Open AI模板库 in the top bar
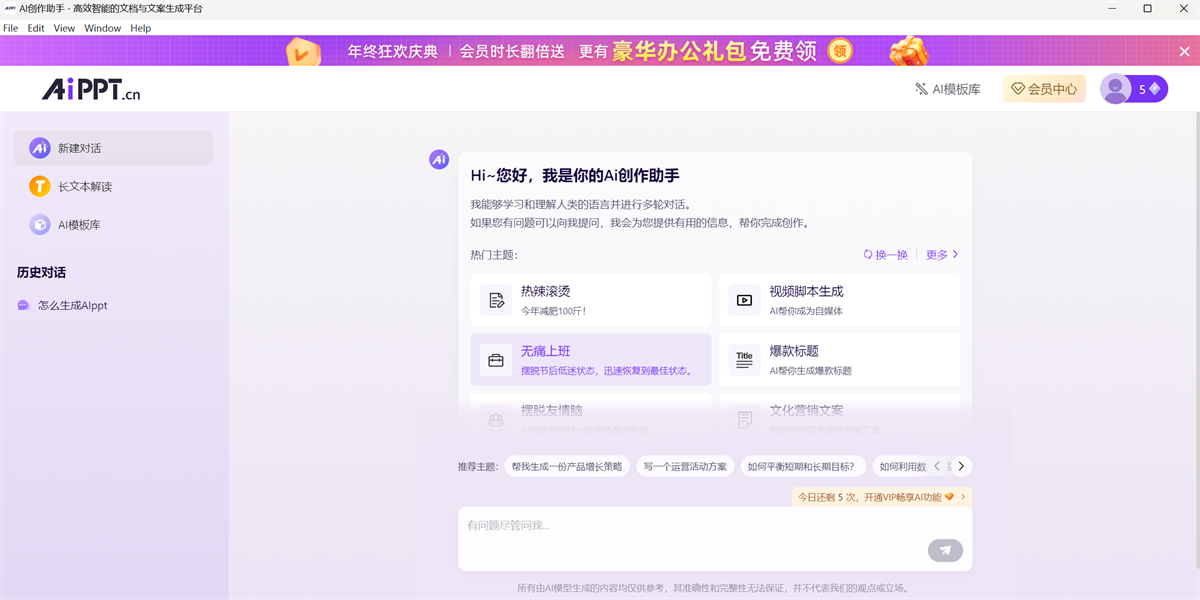This screenshot has width=1200, height=600. [947, 89]
